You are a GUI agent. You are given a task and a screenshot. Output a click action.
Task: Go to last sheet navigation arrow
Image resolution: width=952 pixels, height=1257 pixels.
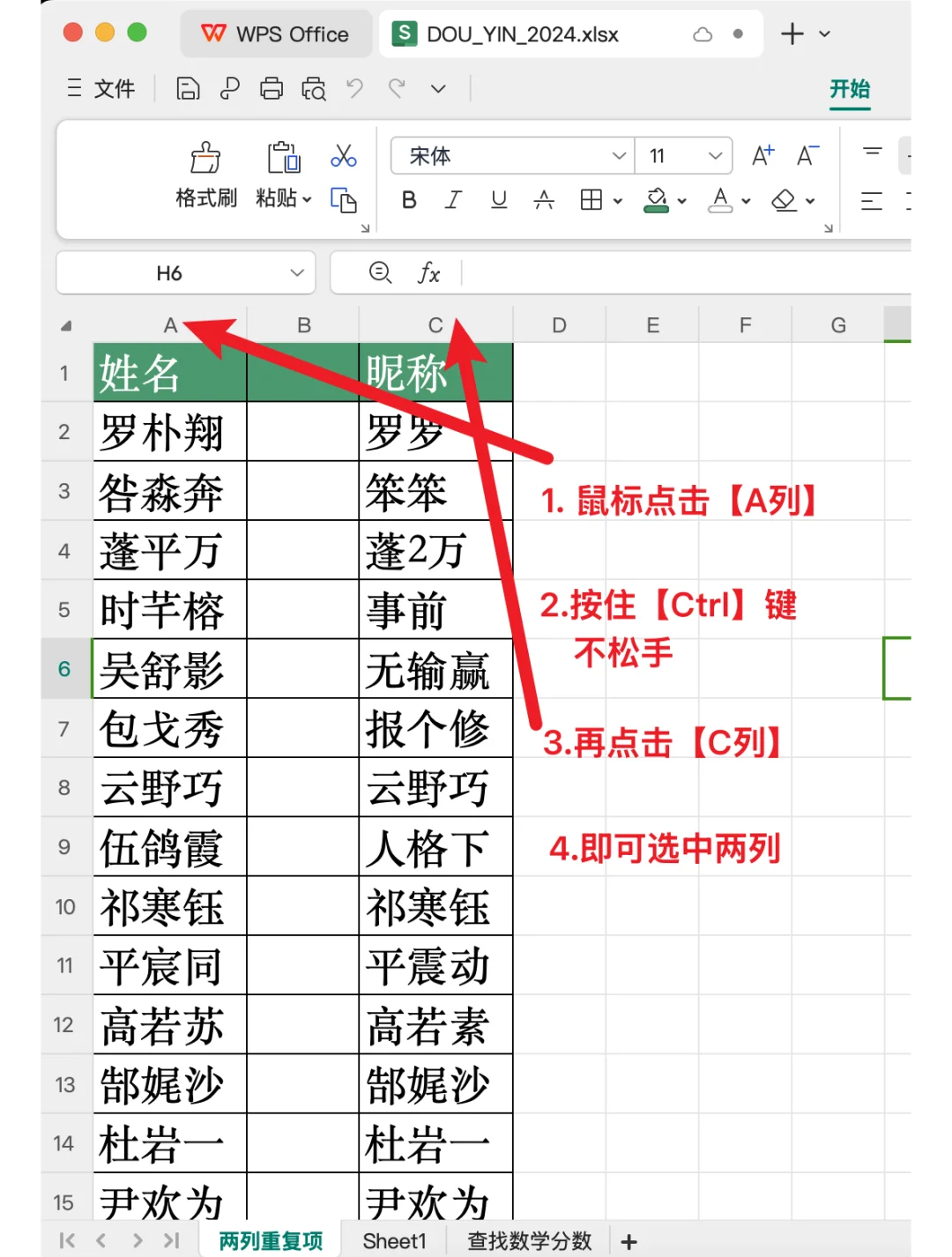(x=171, y=1240)
